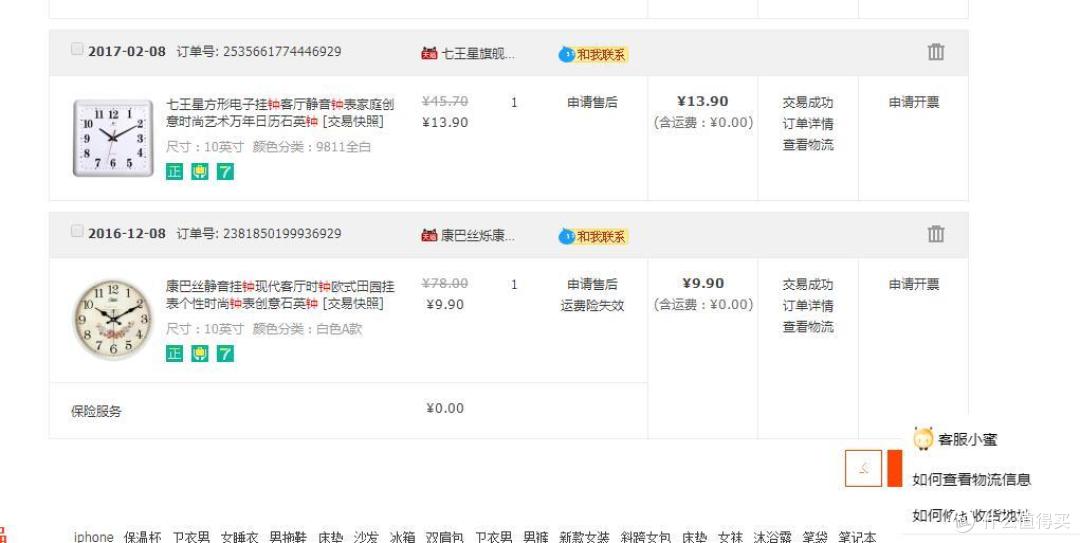This screenshot has height=543, width=1080.
Task: Search keyword 男裤
Action: (535, 537)
